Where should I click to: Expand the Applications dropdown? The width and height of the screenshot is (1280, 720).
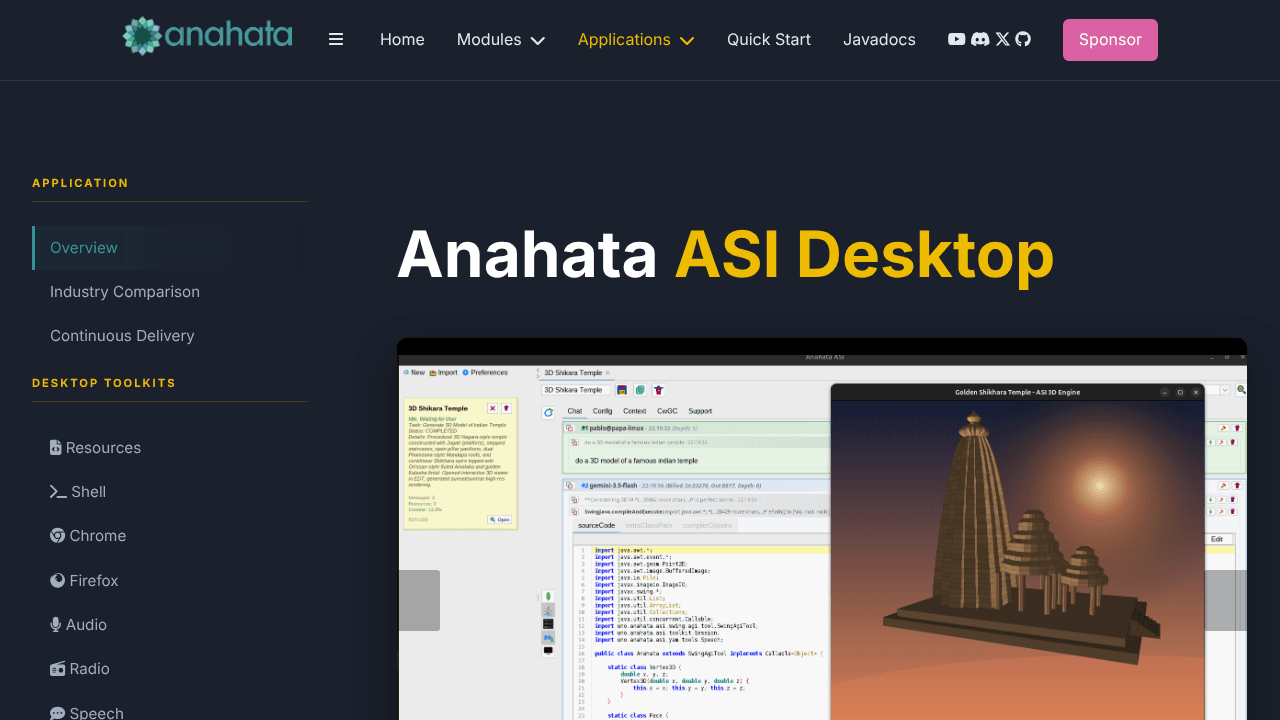click(x=636, y=39)
